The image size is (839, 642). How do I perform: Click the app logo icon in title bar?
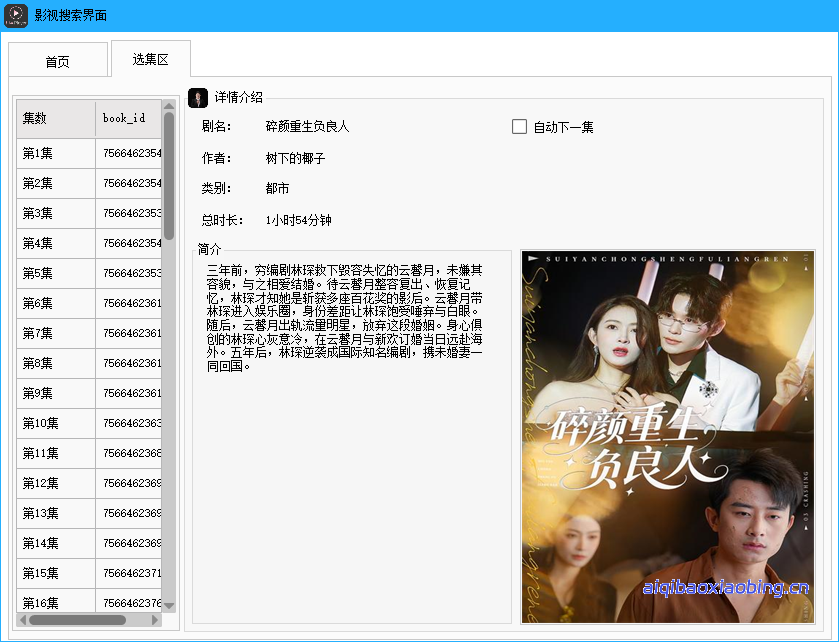coord(15,15)
